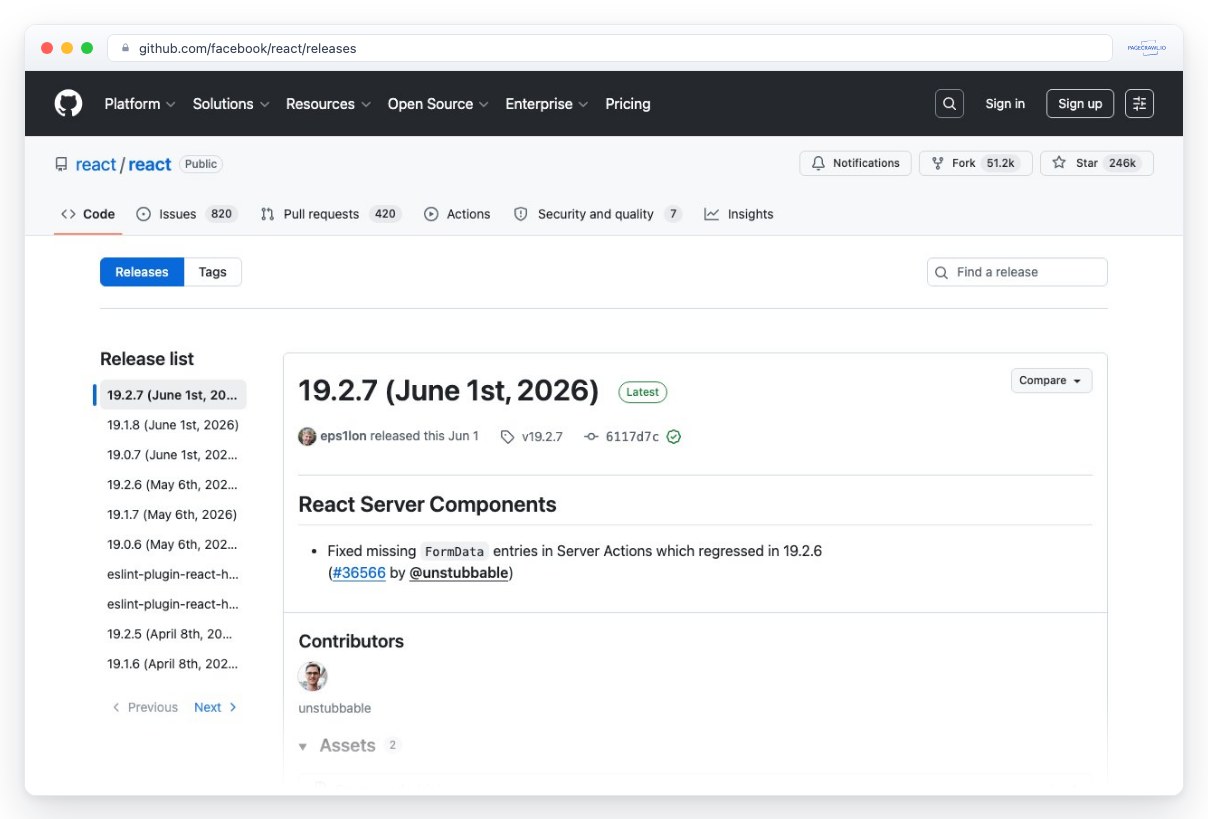Open the 19.2.7 release title

tap(449, 391)
